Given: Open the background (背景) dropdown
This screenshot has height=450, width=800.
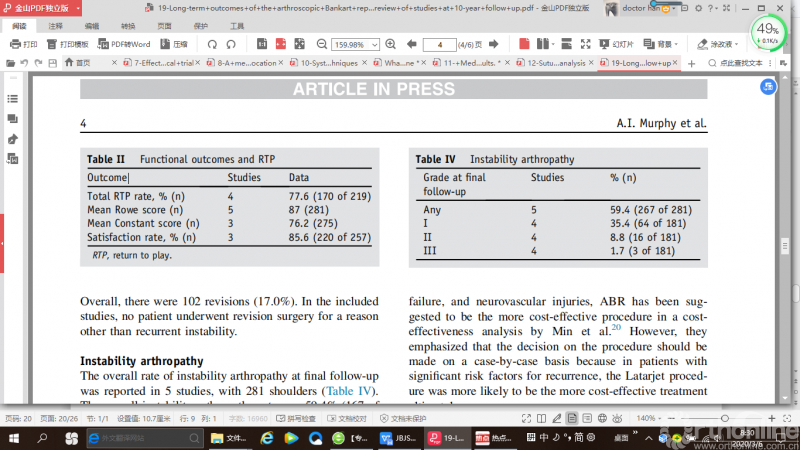Looking at the screenshot, I should pyautogui.click(x=664, y=45).
